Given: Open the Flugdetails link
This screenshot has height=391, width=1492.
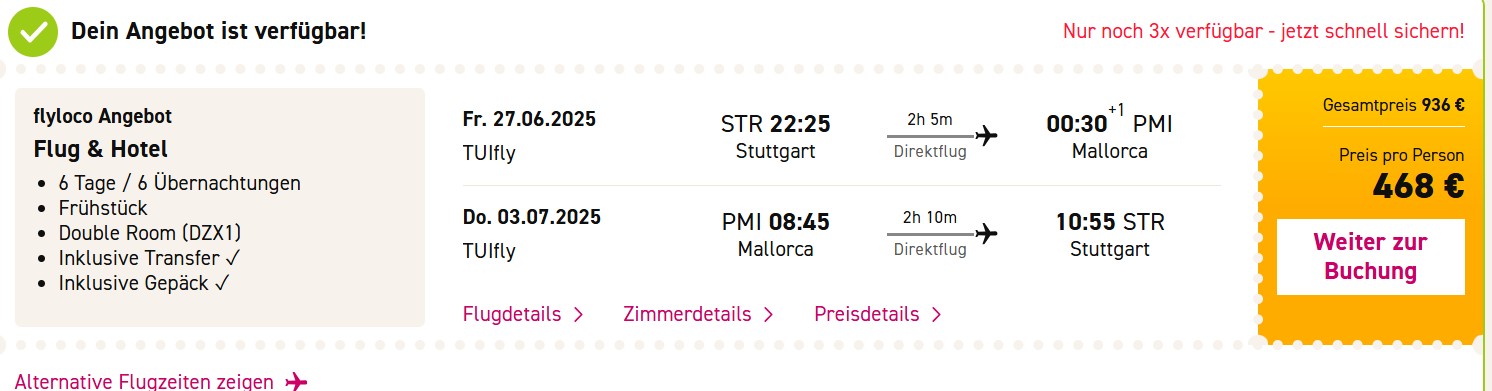Looking at the screenshot, I should click(512, 314).
